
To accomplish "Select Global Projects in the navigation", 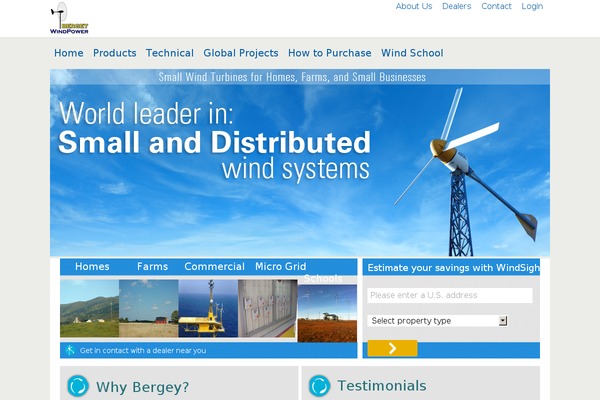I will [x=241, y=53].
